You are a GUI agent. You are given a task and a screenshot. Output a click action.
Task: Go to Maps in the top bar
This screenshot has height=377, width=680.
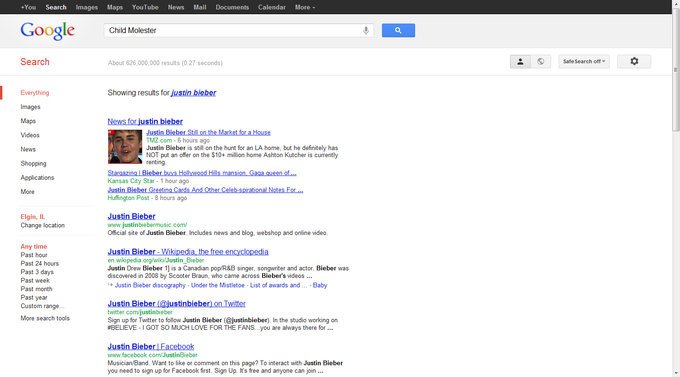[115, 7]
